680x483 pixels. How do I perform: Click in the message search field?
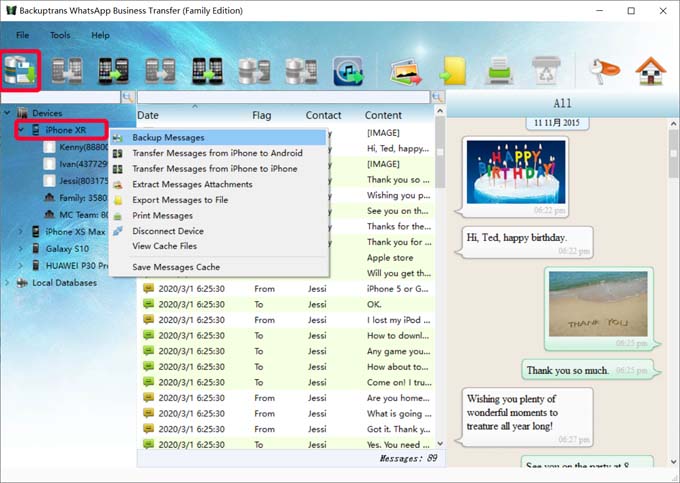pos(284,97)
